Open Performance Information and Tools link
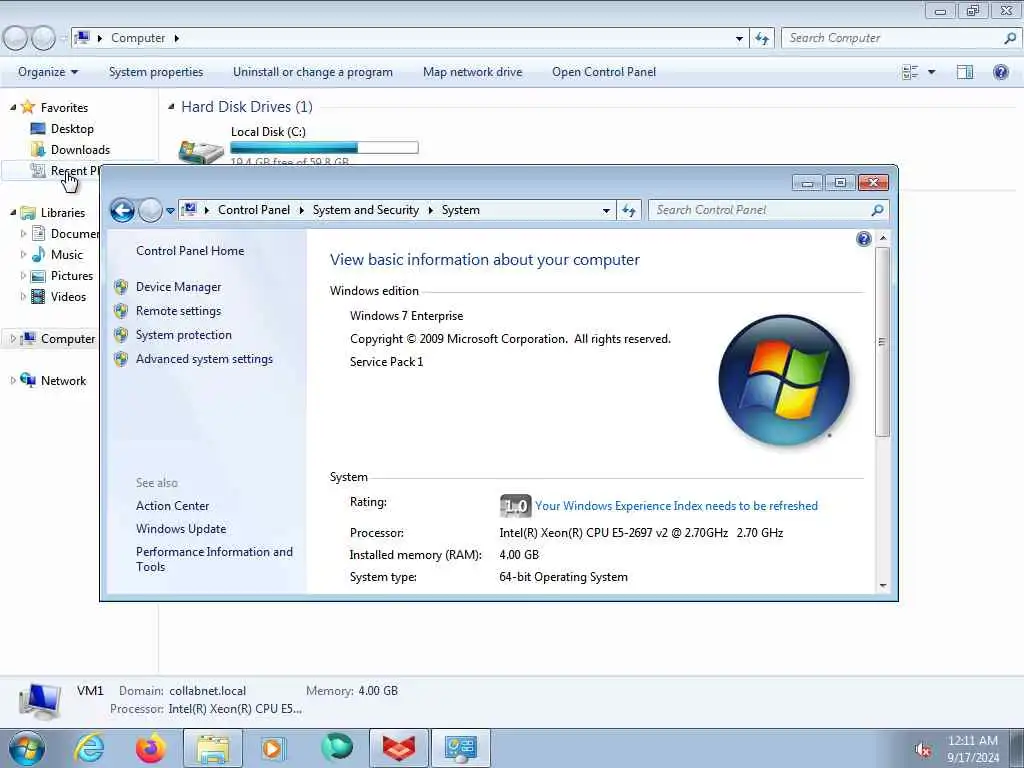The image size is (1024, 768). pos(214,559)
